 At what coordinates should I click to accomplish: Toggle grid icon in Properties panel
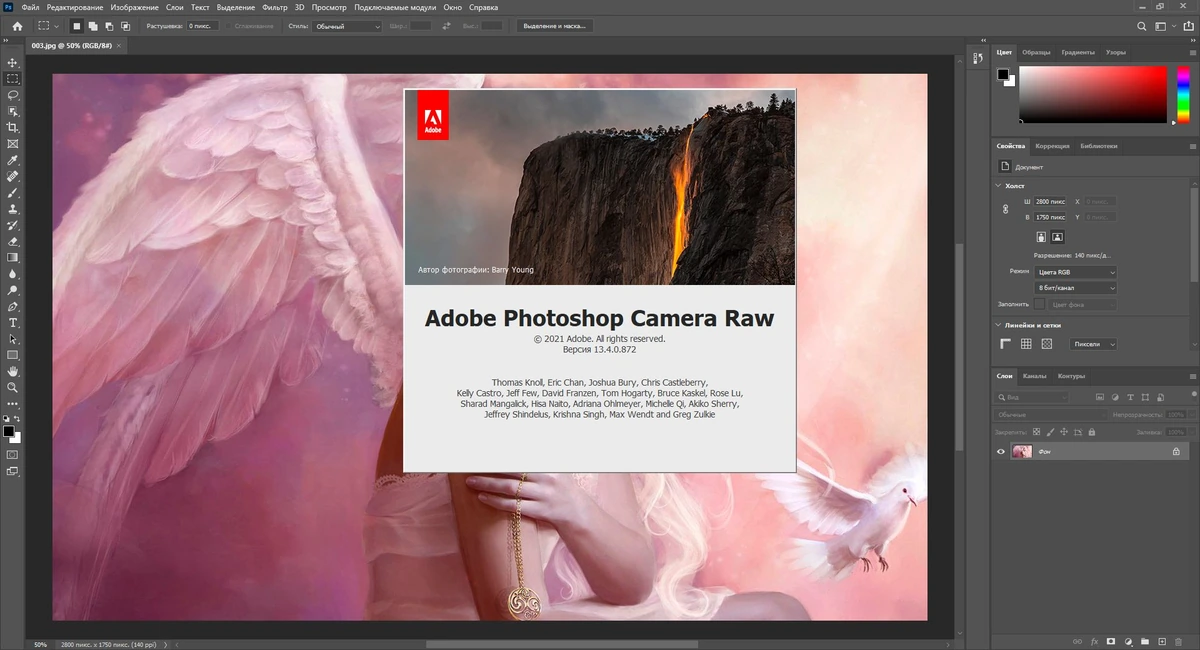tap(1026, 344)
